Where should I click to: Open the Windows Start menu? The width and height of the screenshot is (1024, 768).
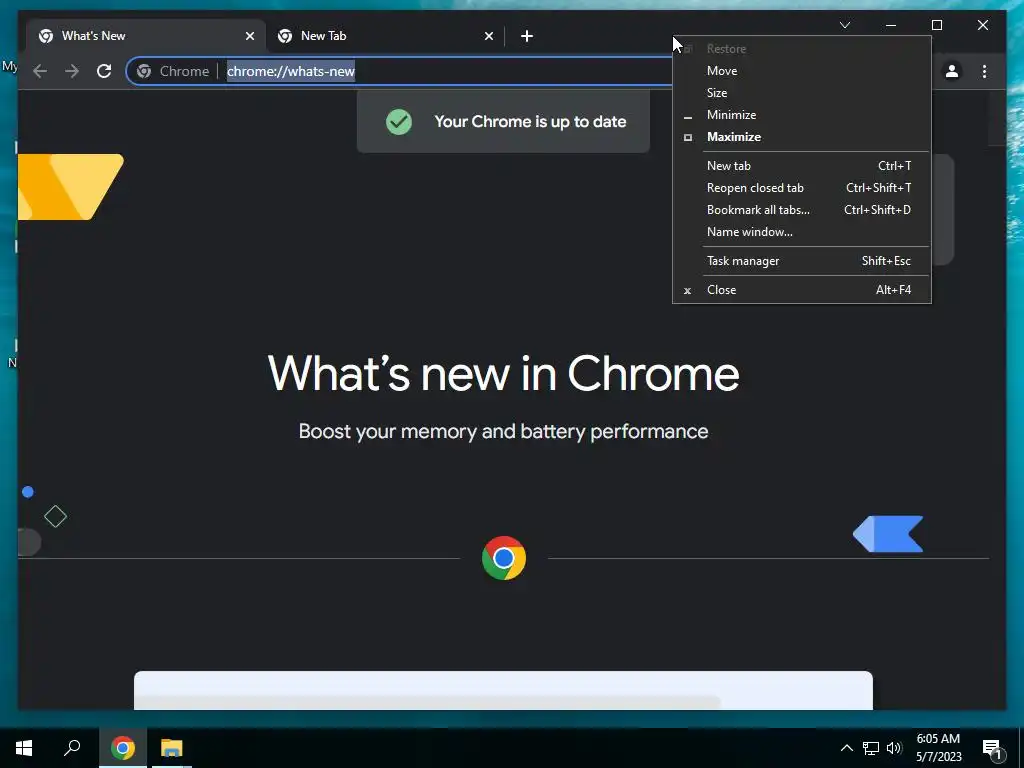pos(24,748)
